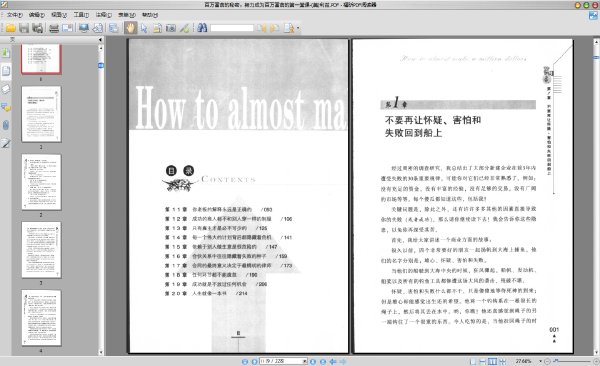Viewport: 600px width, 366px height.
Task: Click the typewriter pen tool icon
Action: point(184,28)
